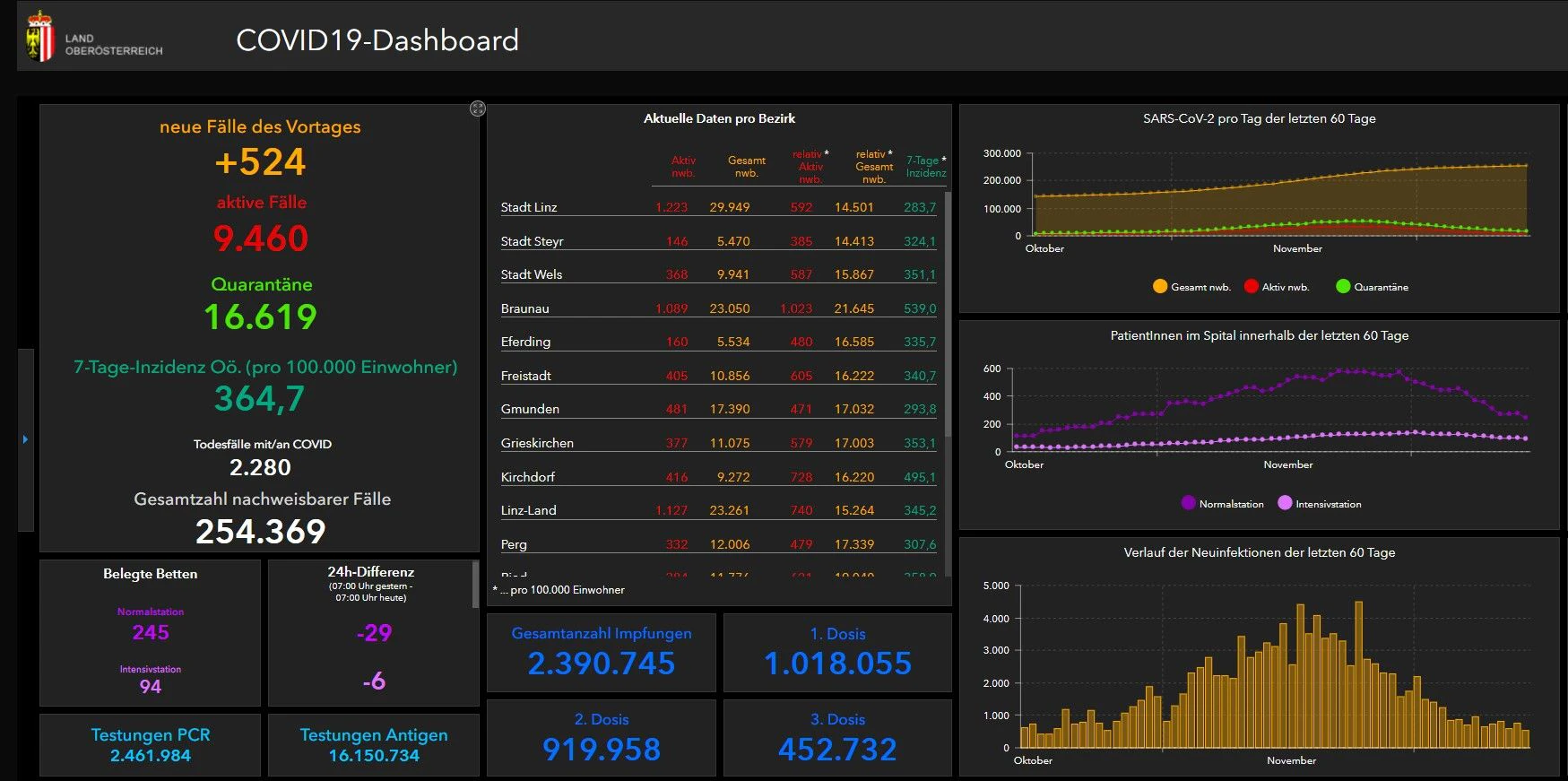Viewport: 1568px width, 781px height.
Task: Expand the left side panel arrow
Action: coord(25,439)
